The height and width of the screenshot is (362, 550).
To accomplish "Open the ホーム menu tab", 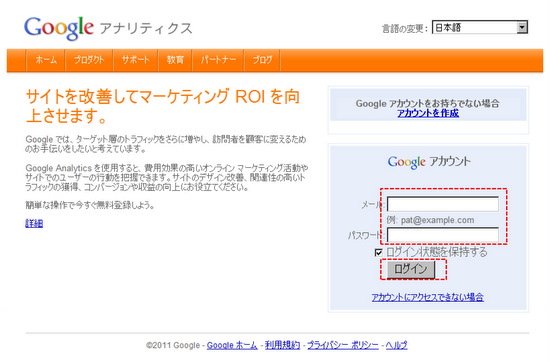I will pos(46,60).
